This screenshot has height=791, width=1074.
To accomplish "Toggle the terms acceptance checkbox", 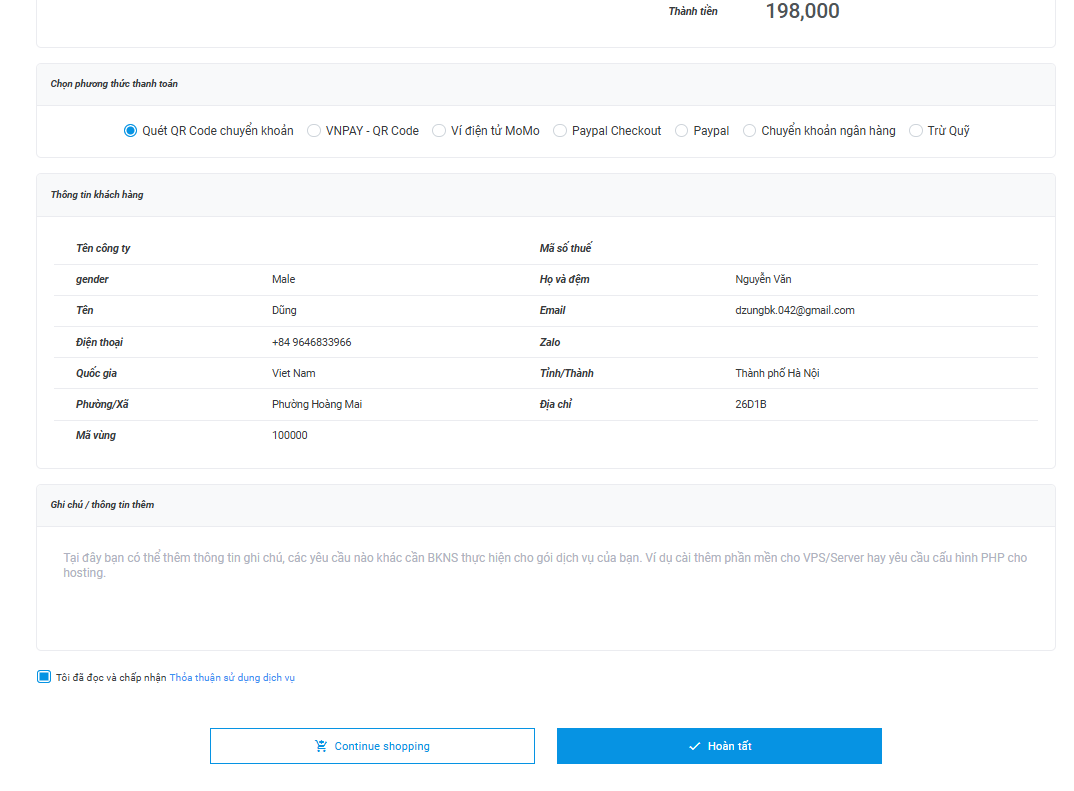I will tap(44, 677).
